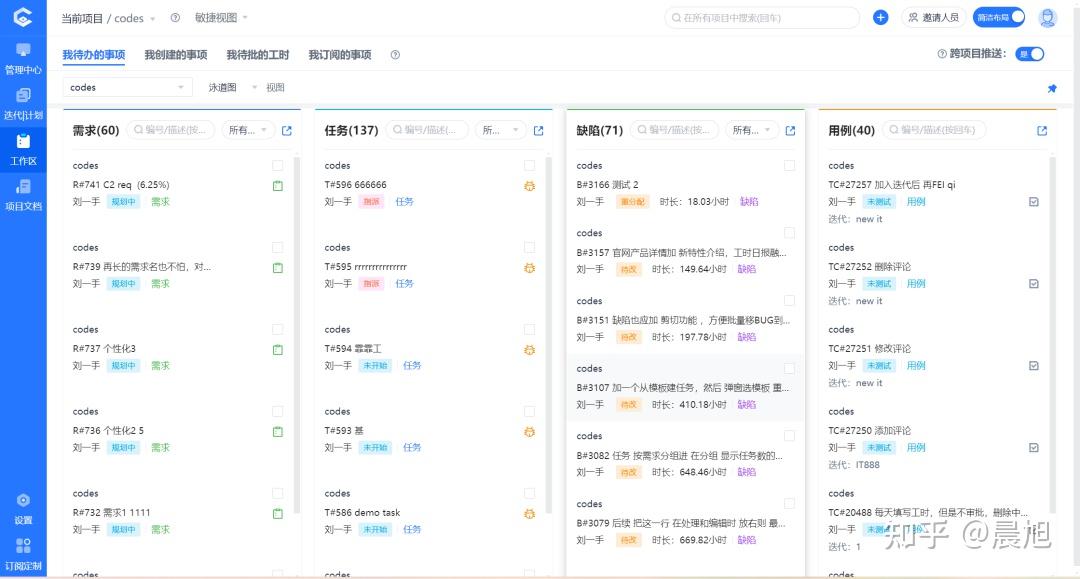Open 订阅定制 in the sidebar
1080x579 pixels.
pos(23,553)
